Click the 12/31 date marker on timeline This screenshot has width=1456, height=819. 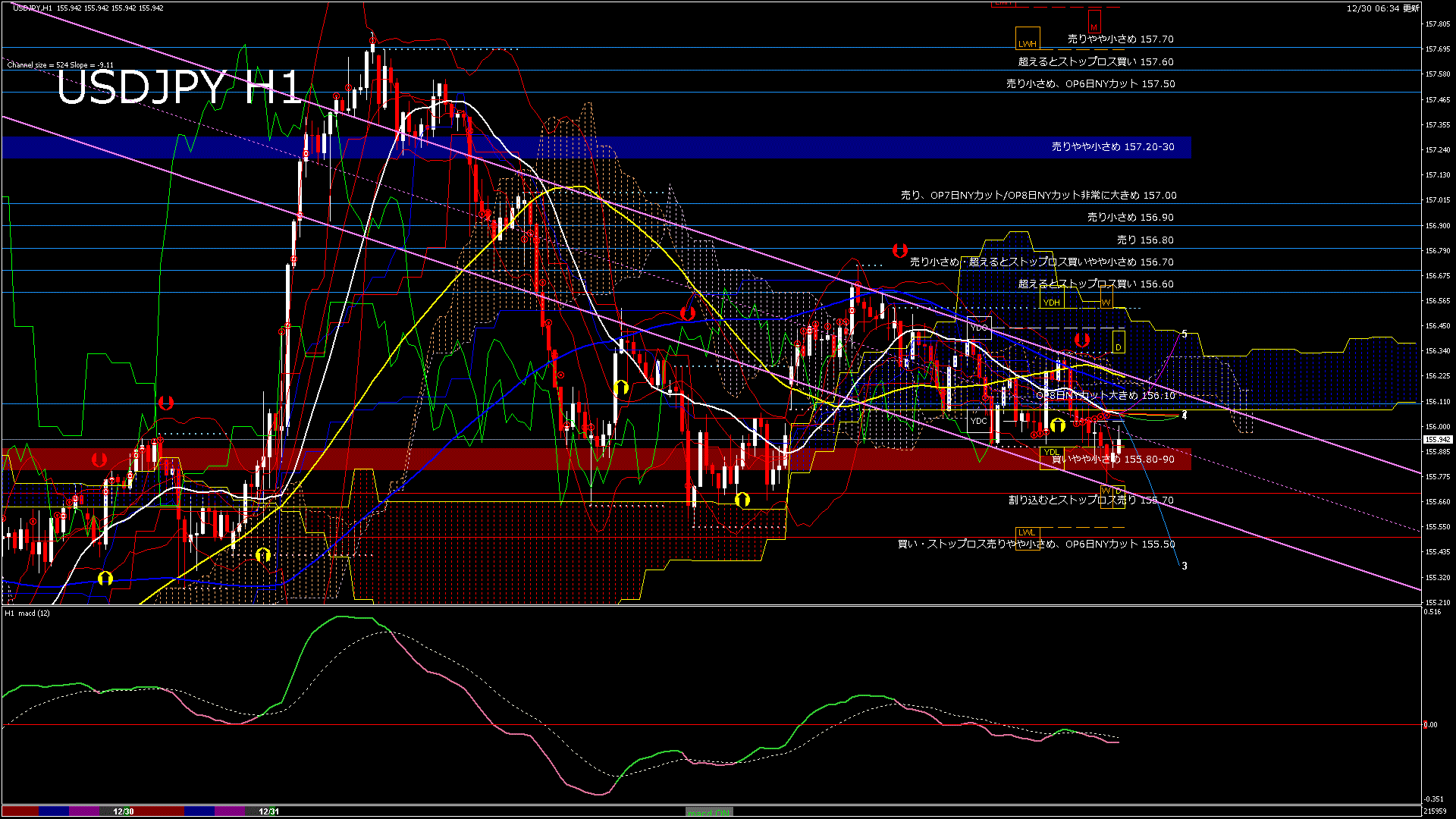point(268,811)
